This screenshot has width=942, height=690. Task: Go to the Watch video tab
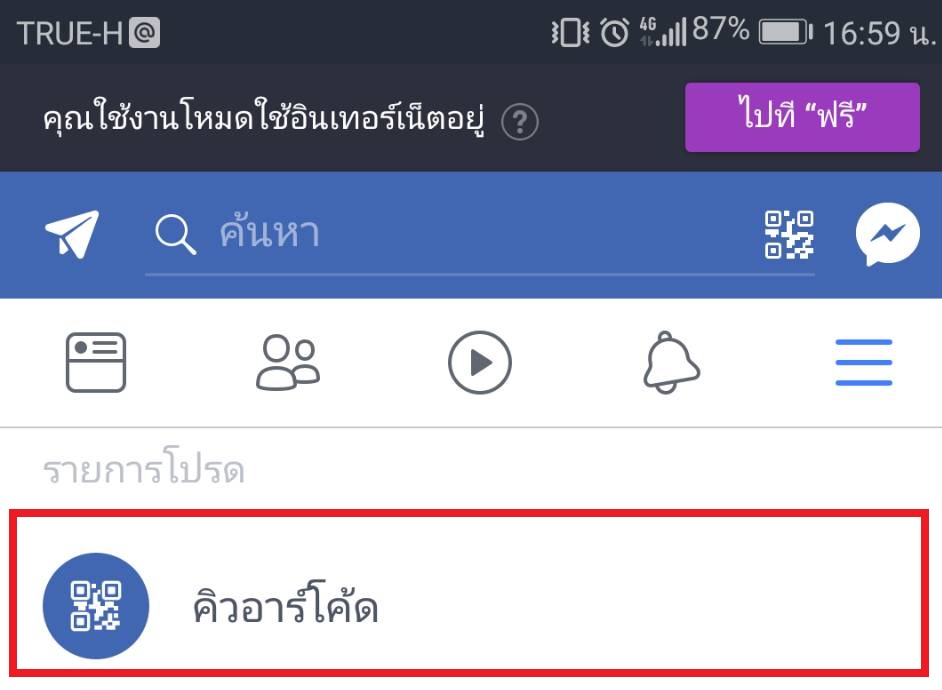tap(479, 362)
